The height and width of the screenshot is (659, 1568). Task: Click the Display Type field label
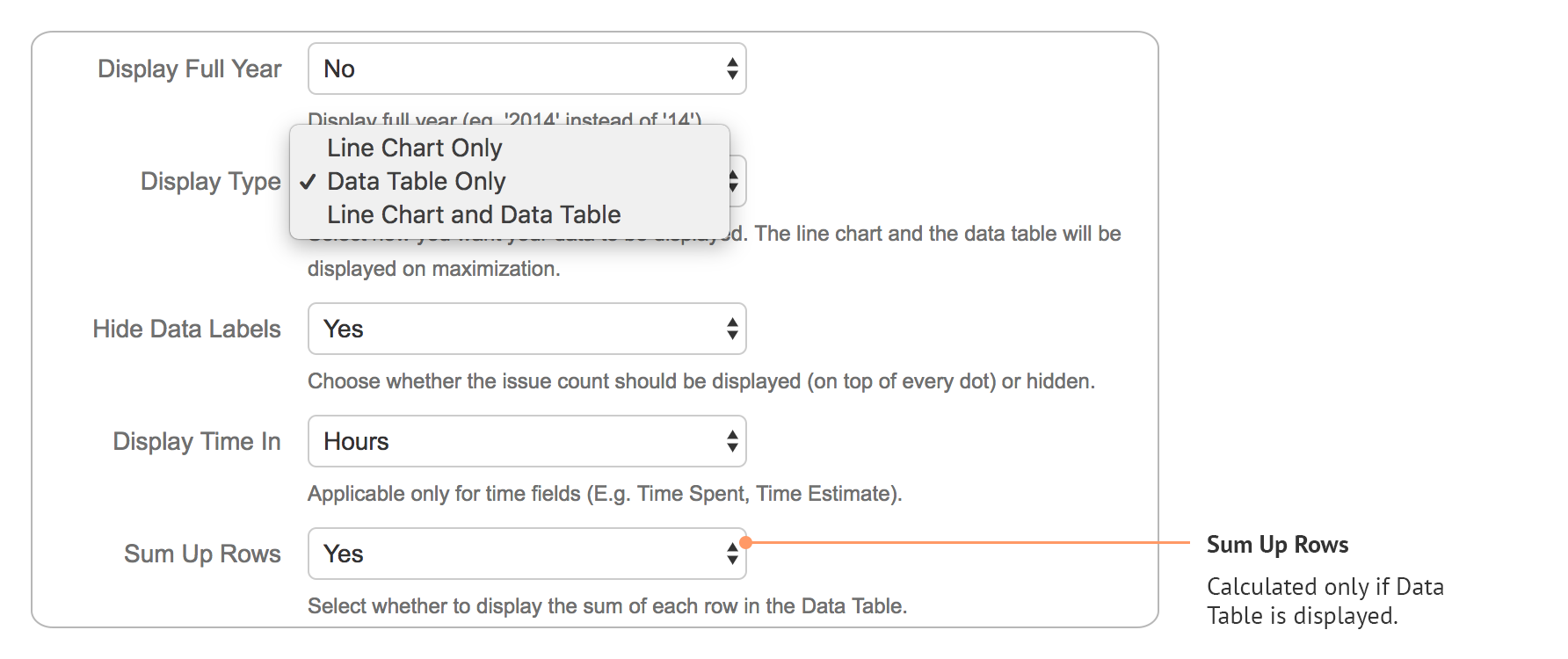210,181
